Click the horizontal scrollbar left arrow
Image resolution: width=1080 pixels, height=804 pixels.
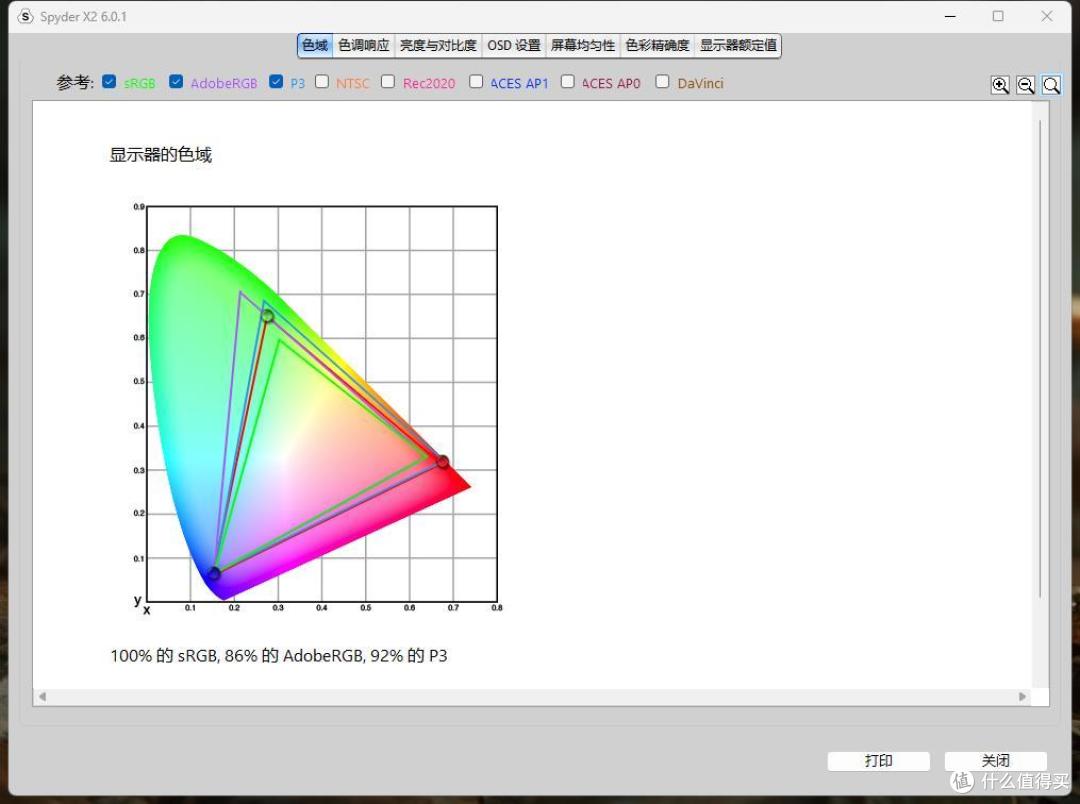[x=42, y=697]
